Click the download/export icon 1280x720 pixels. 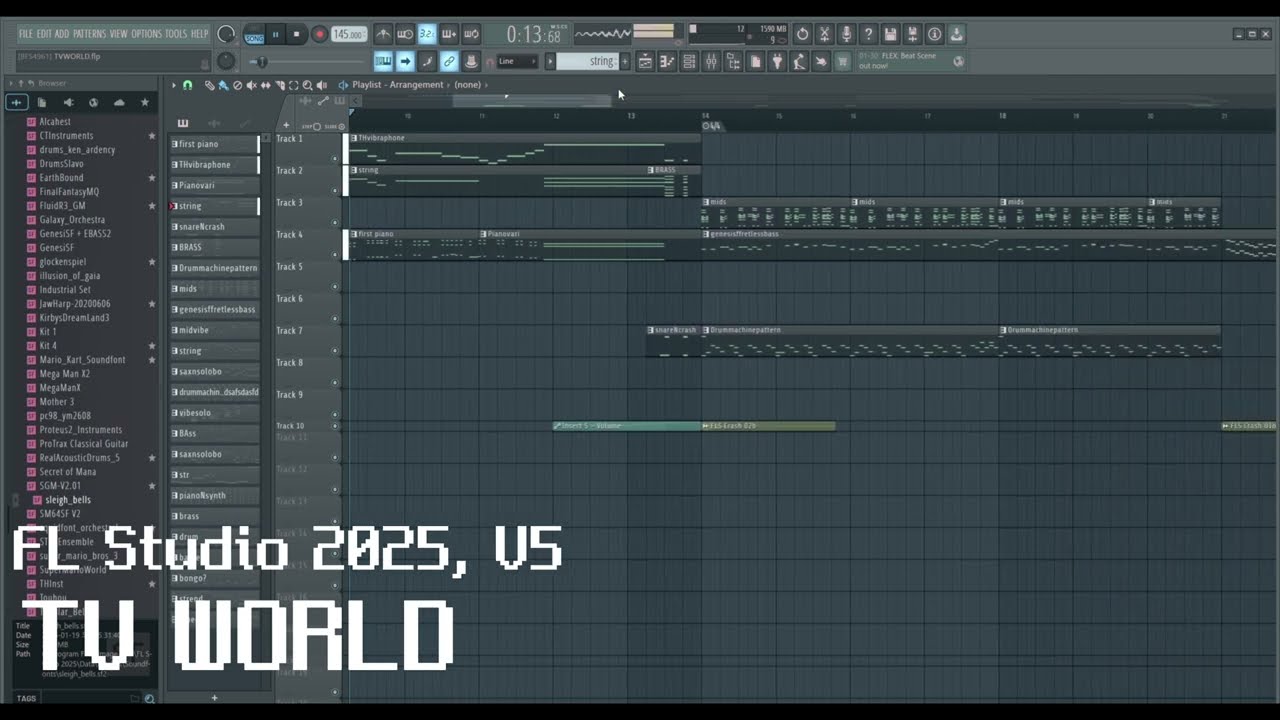(956, 34)
